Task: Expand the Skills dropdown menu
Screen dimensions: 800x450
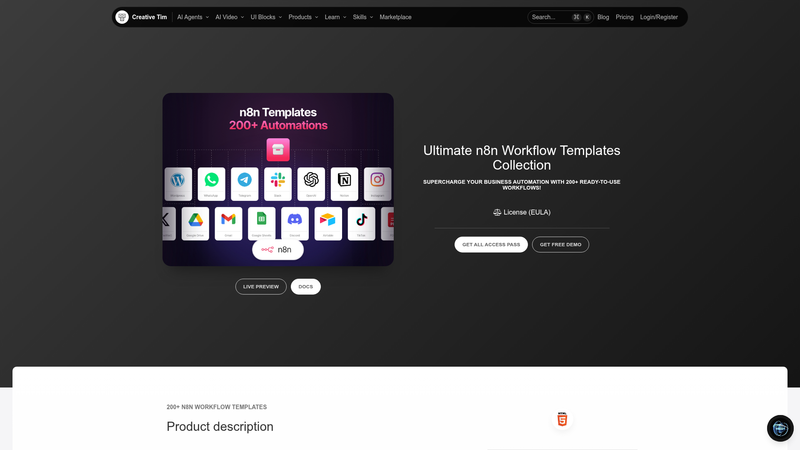Action: tap(363, 17)
